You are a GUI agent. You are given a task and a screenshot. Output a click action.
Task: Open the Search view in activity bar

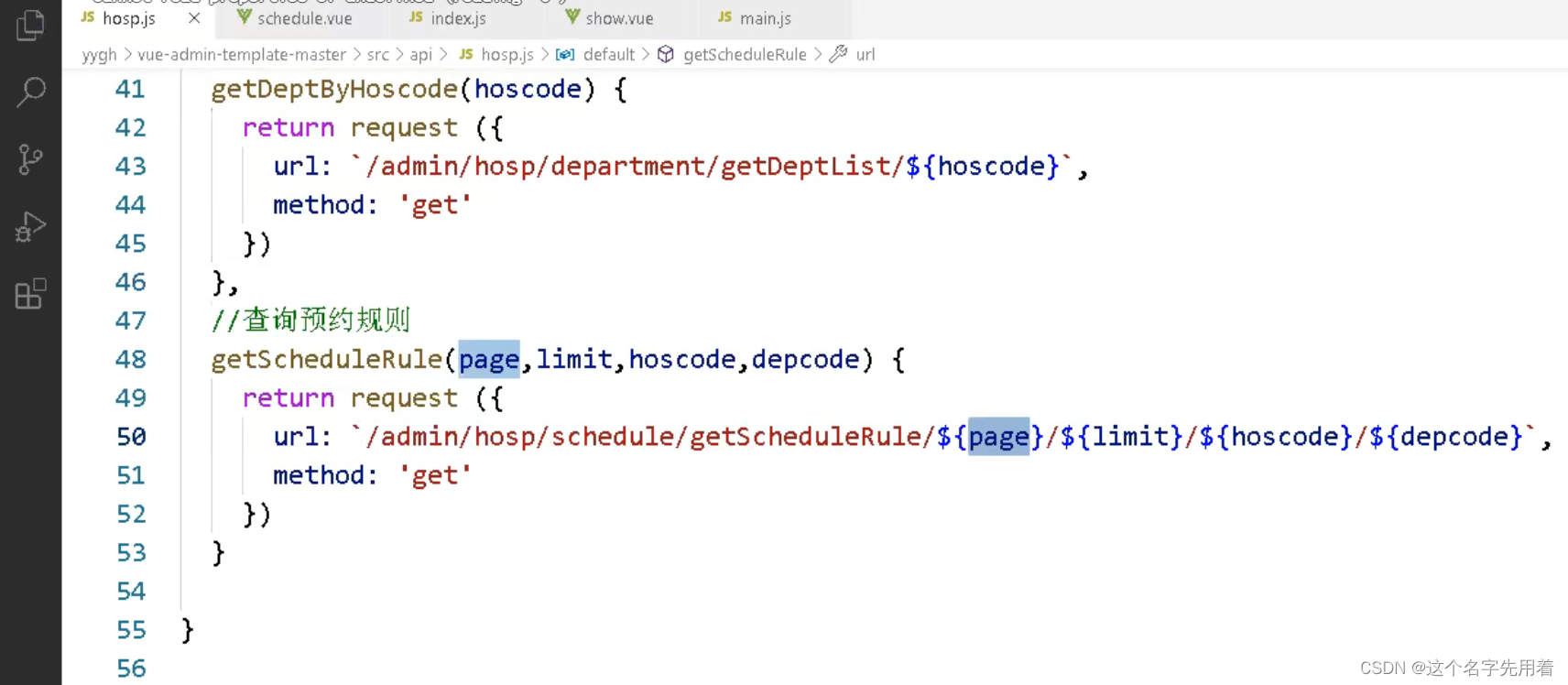(x=30, y=92)
